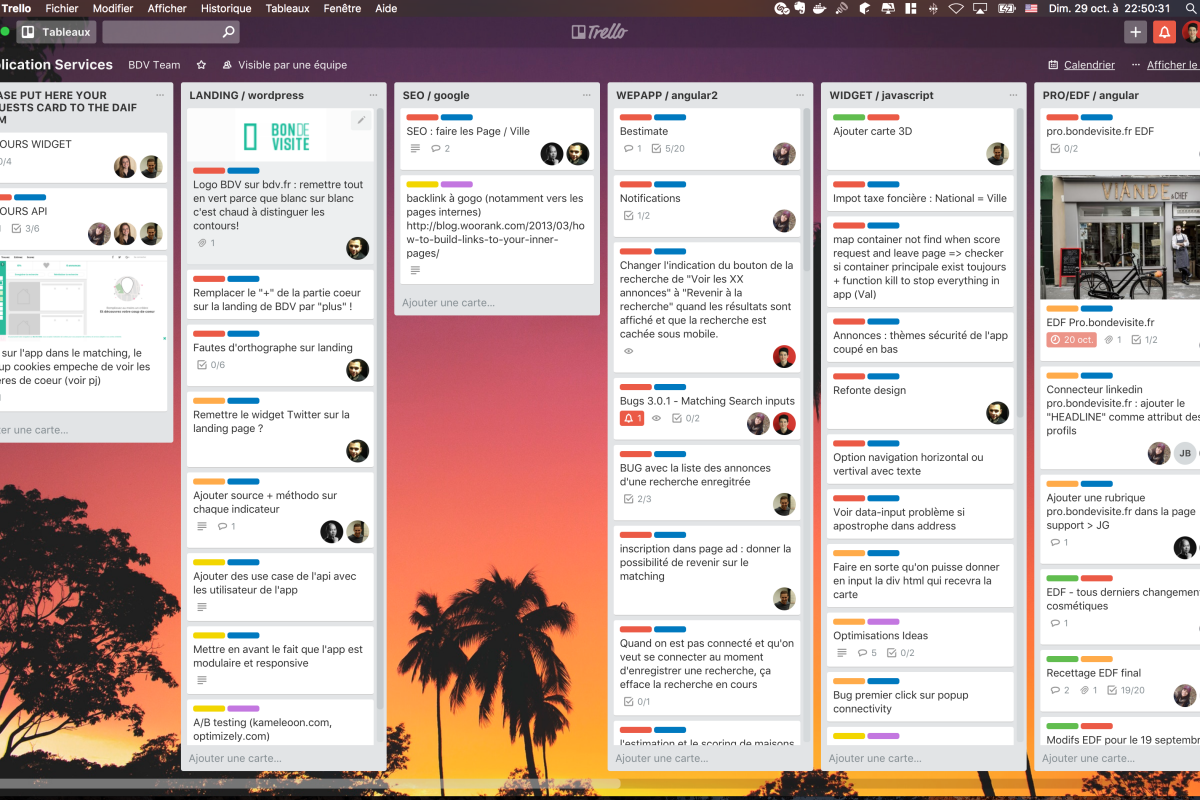Open WIDGET / javascript list menu
The width and height of the screenshot is (1200, 800).
(x=1013, y=95)
